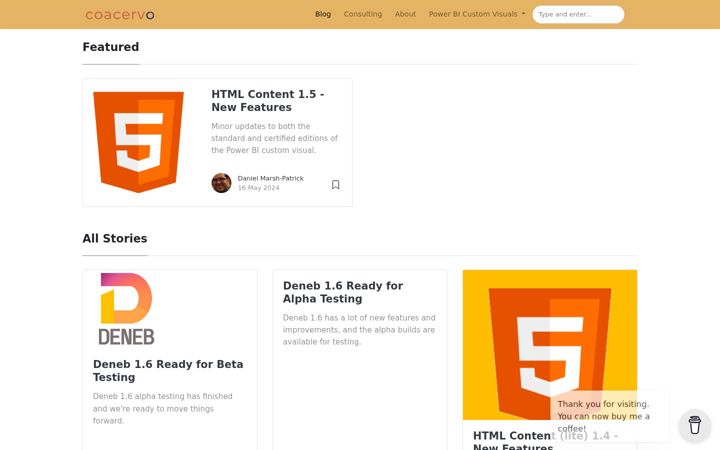720x450 pixels.
Task: Click the Minor updates excerpt text
Action: (274, 138)
